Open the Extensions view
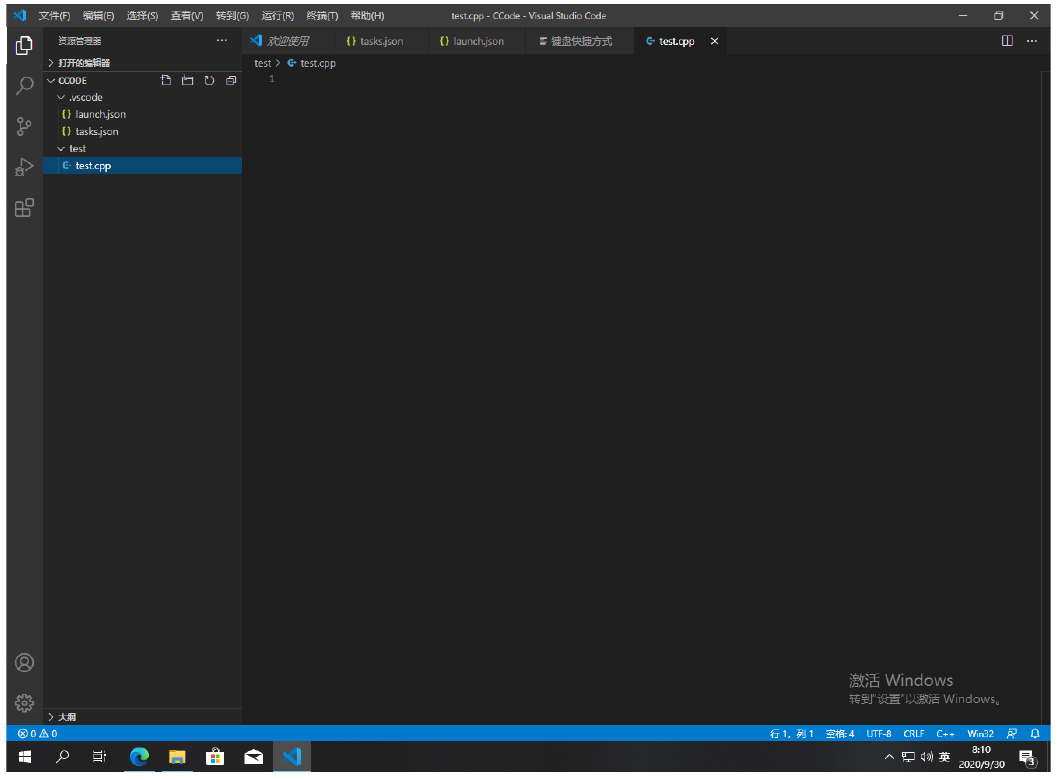Viewport: 1058px width, 780px height. coord(25,208)
